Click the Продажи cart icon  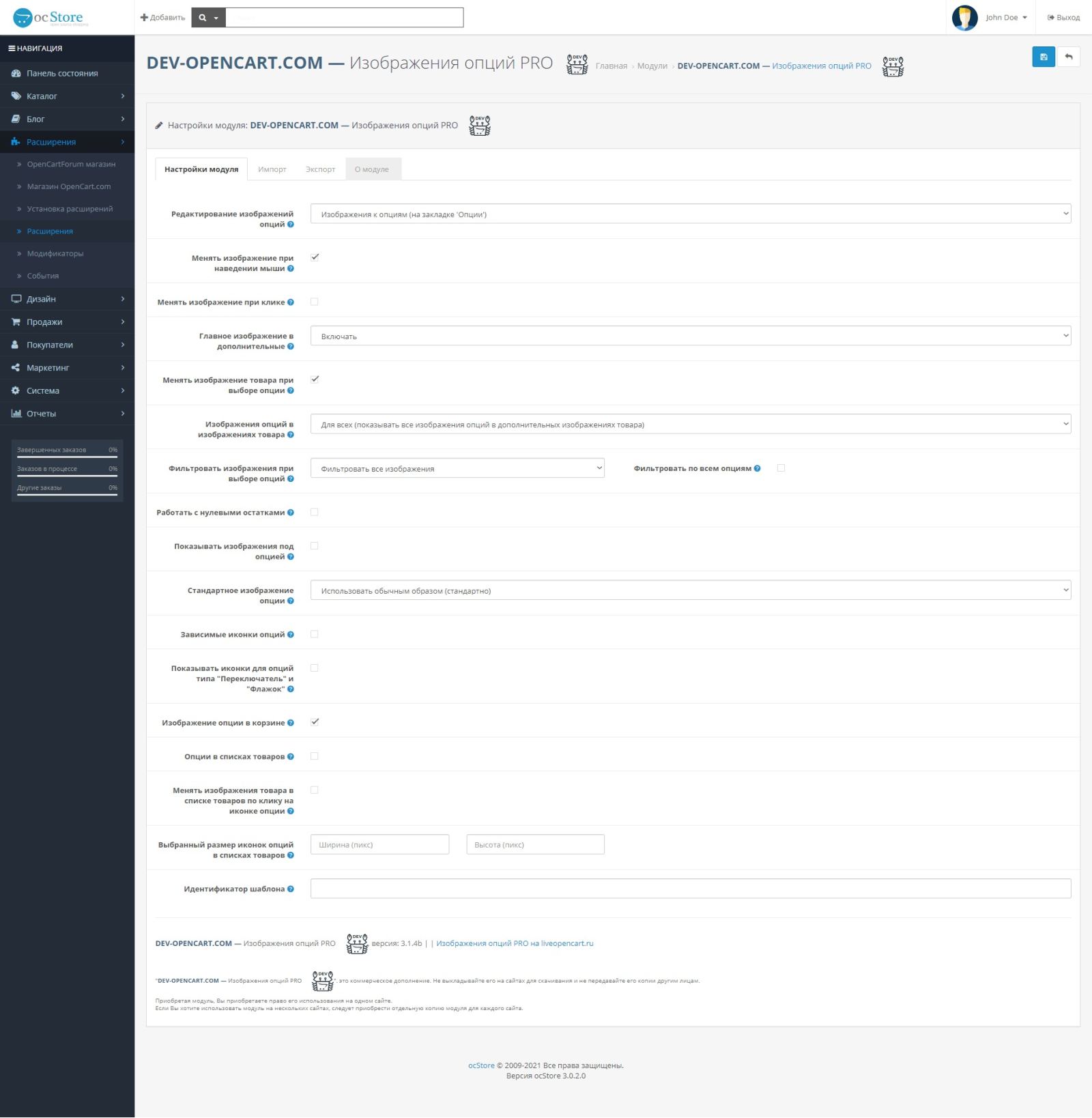pos(16,322)
